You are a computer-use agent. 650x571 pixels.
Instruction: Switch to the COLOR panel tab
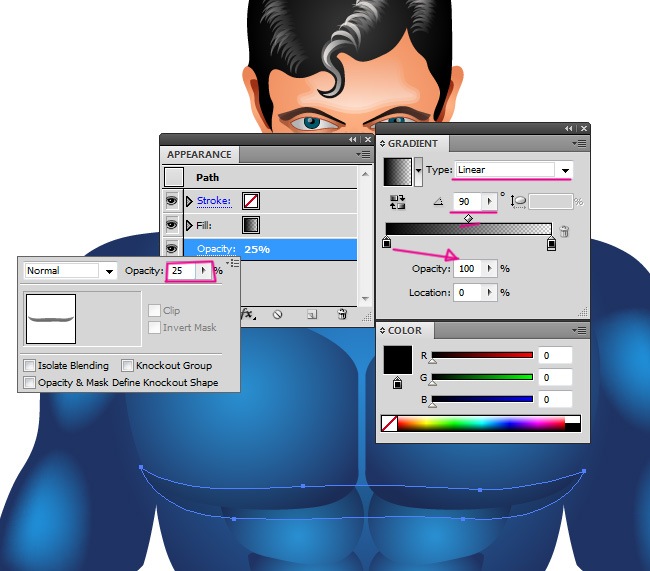pos(405,330)
